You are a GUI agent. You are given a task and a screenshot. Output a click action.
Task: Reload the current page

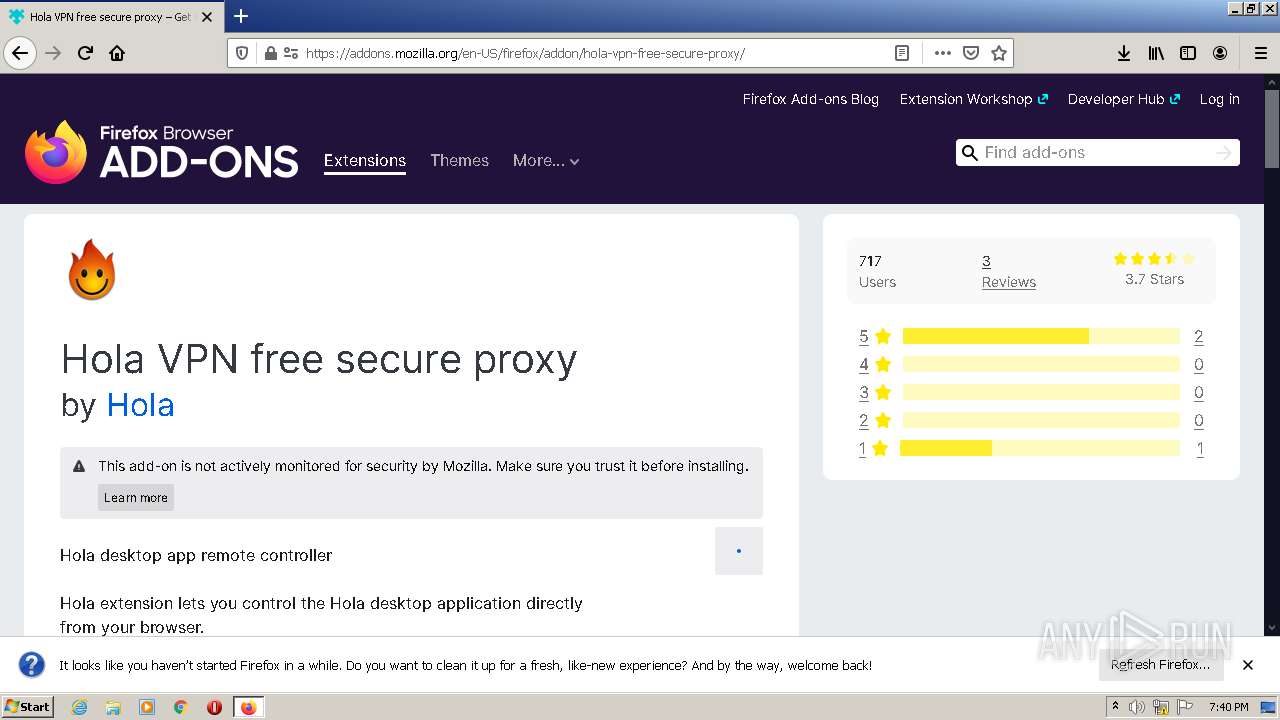[x=86, y=53]
